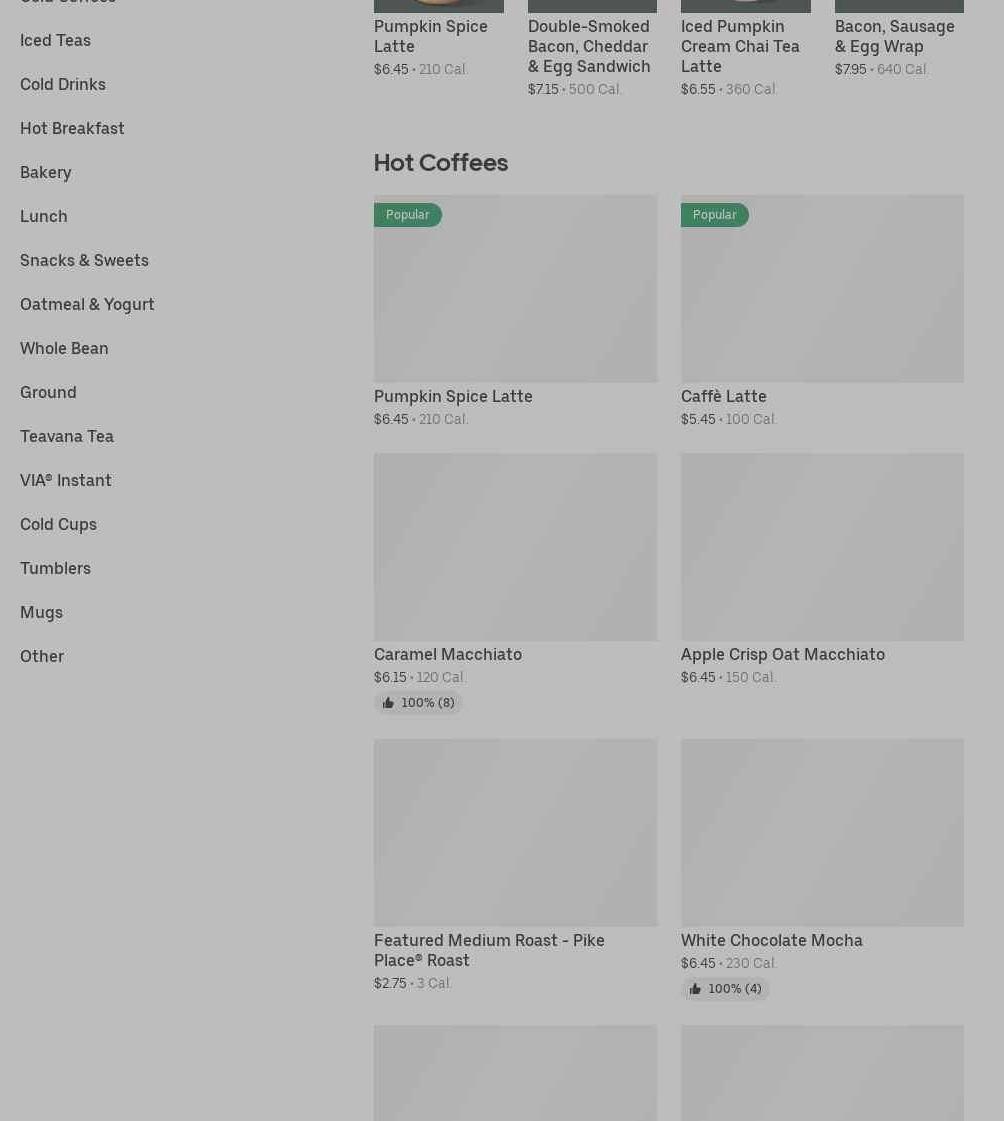Image resolution: width=1004 pixels, height=1121 pixels.
Task: Select Cold Drinks in the sidebar
Action: pyautogui.click(x=63, y=84)
